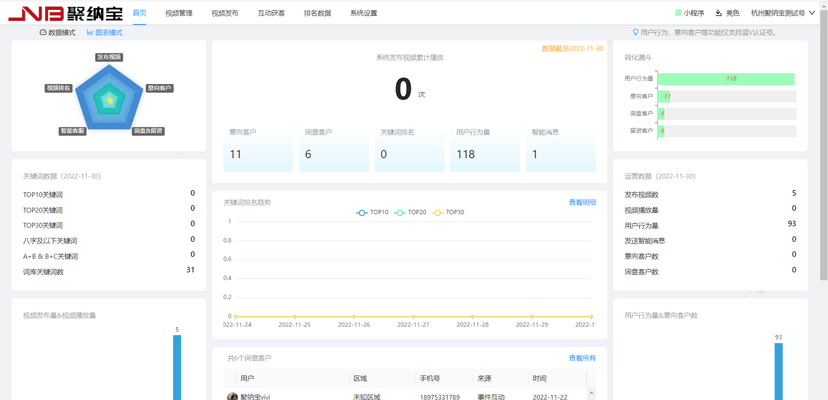Click the 意向客户 radar chart label
Screen dimensions: 828x400
pyautogui.click(x=159, y=88)
